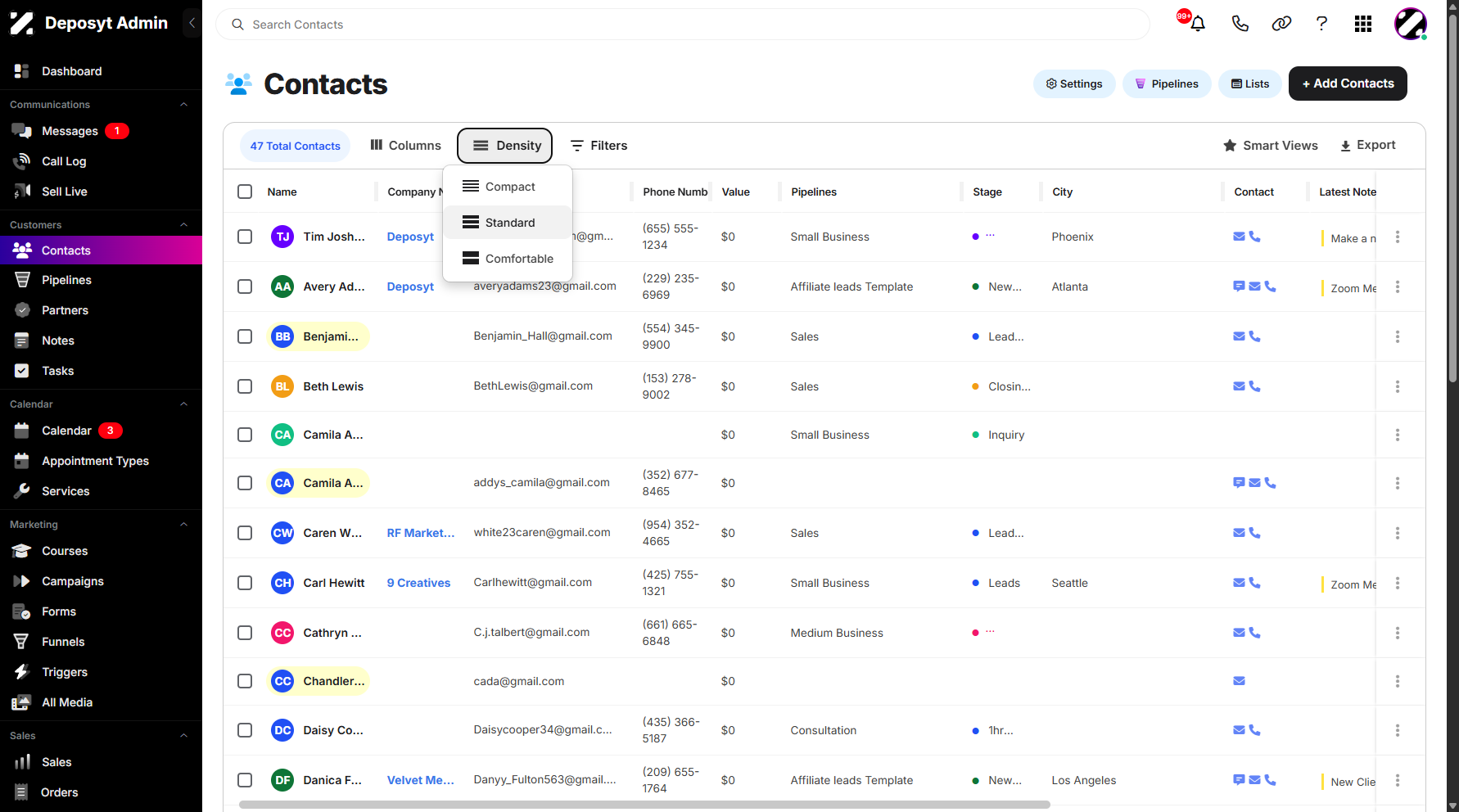1459x812 pixels.
Task: Open the help question mark icon
Action: coord(1321,24)
